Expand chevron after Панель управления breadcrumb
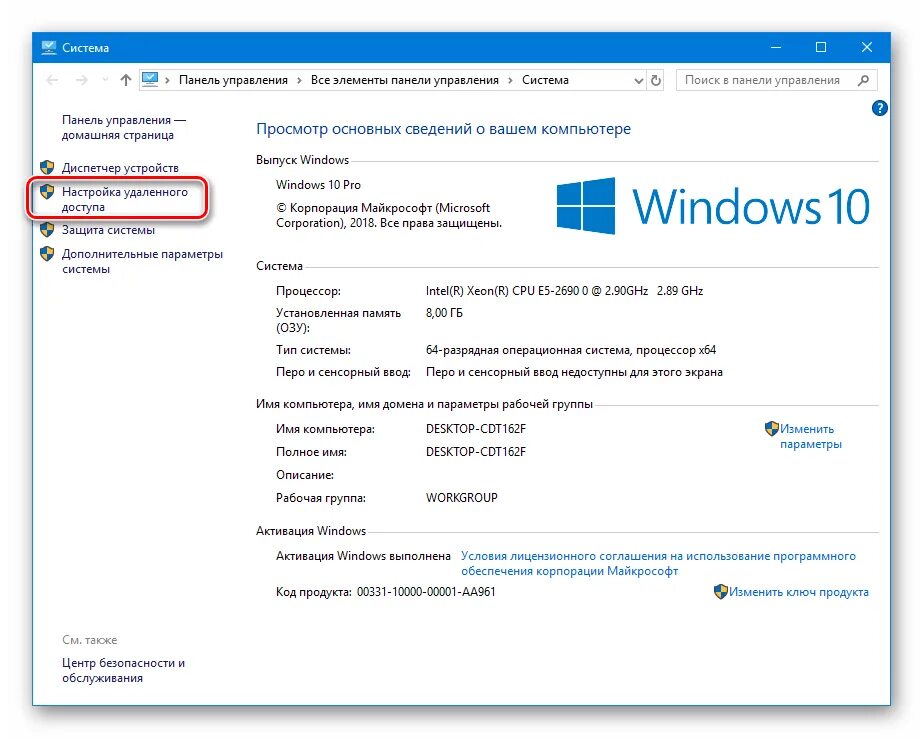Image resolution: width=923 pixels, height=738 pixels. pyautogui.click(x=299, y=80)
